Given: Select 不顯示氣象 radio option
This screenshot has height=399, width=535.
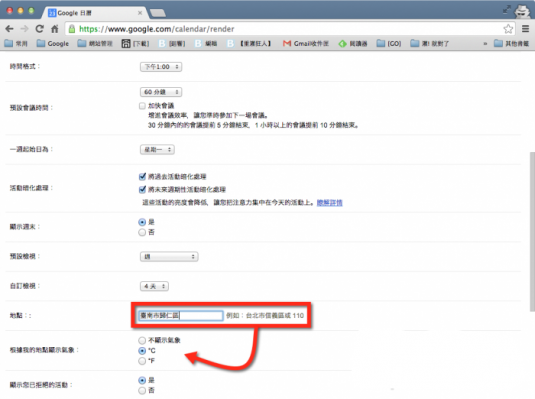Looking at the screenshot, I should pos(142,340).
